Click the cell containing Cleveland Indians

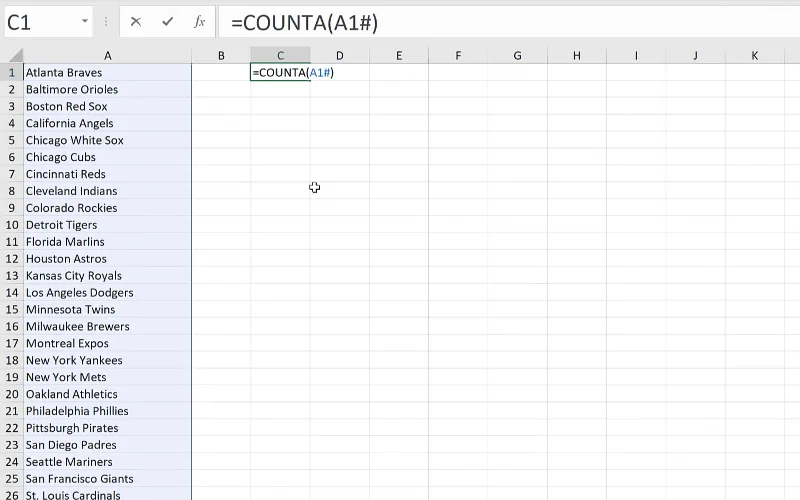point(108,191)
